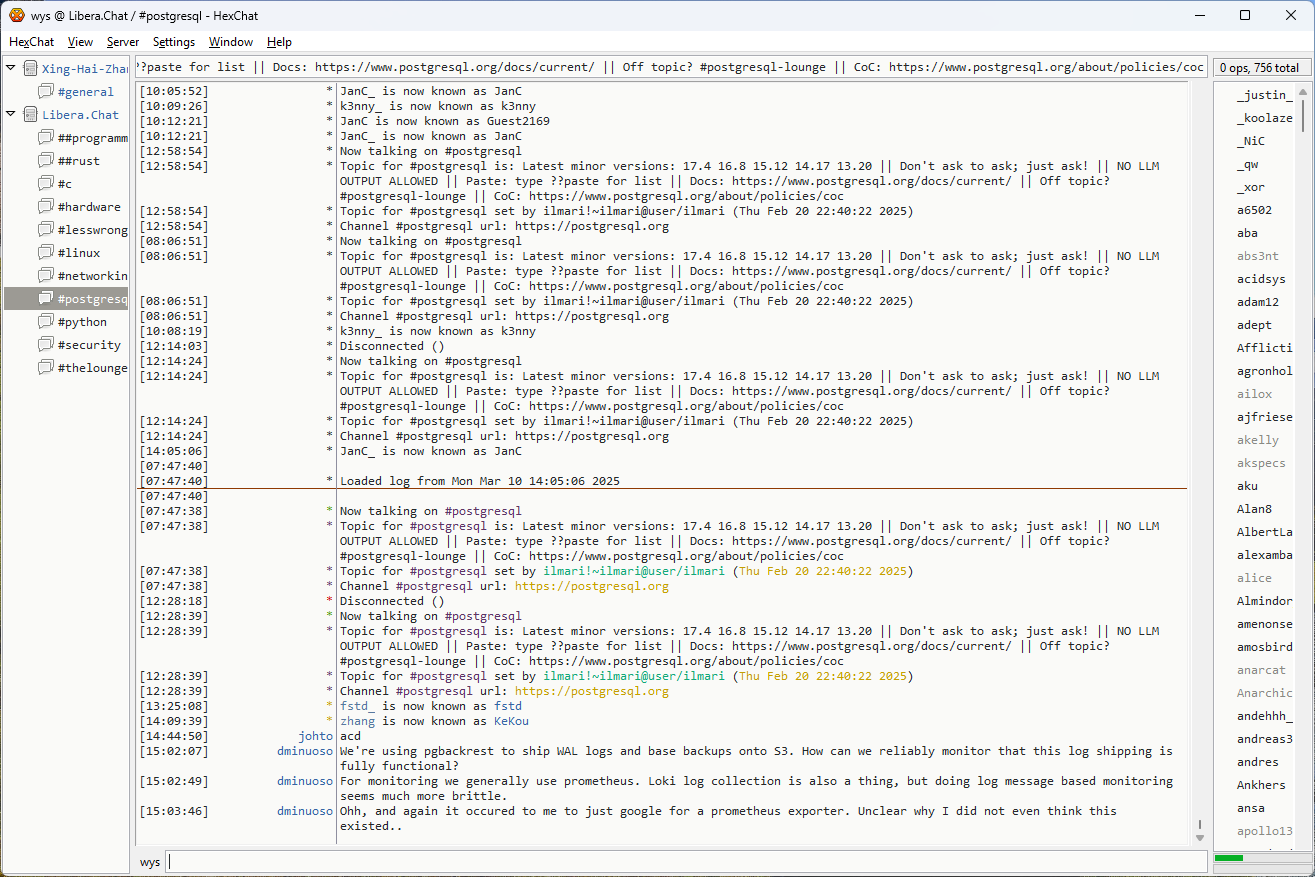The height and width of the screenshot is (877, 1315).
Task: Open the Settings menu
Action: click(x=174, y=42)
